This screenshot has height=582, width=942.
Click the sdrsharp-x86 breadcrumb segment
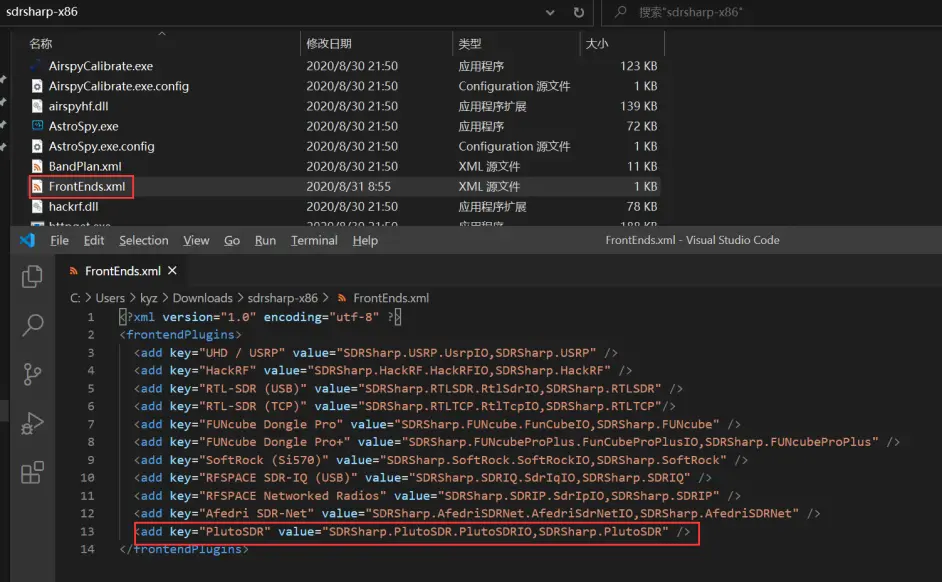282,298
